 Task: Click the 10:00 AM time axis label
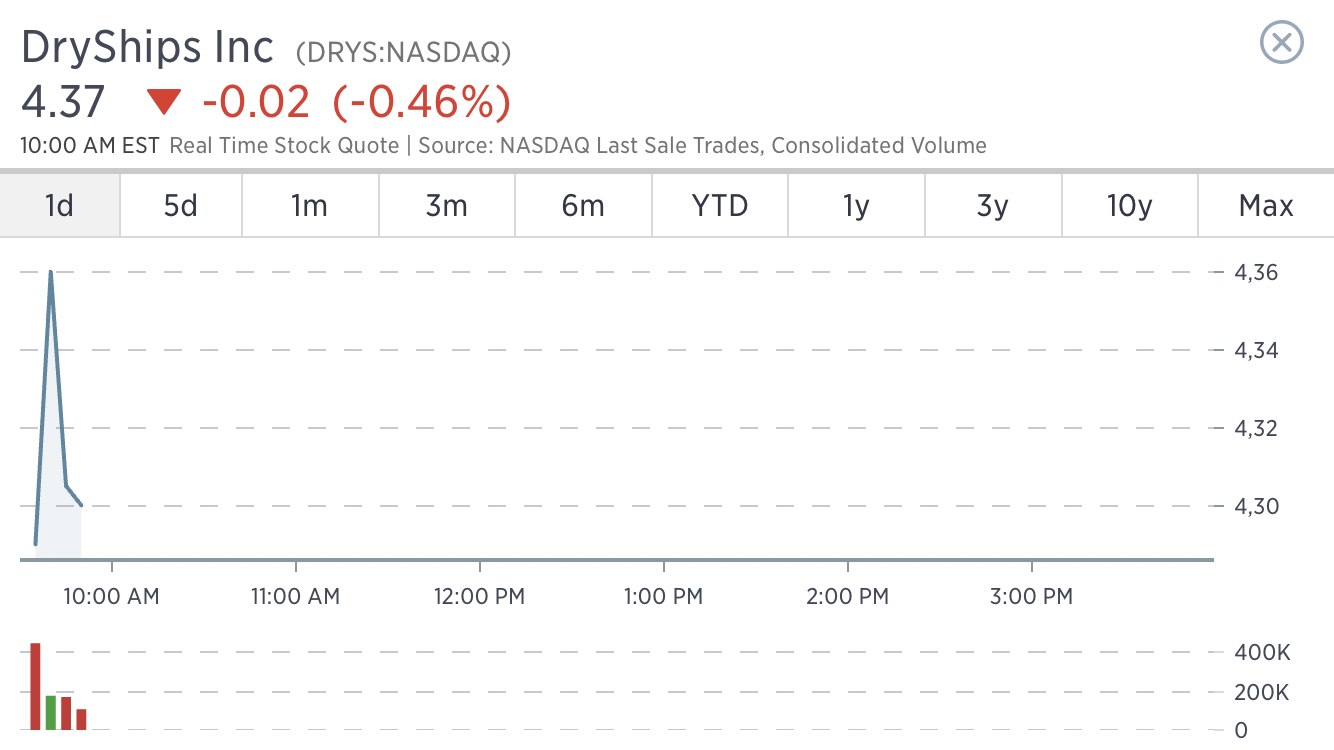[x=111, y=597]
